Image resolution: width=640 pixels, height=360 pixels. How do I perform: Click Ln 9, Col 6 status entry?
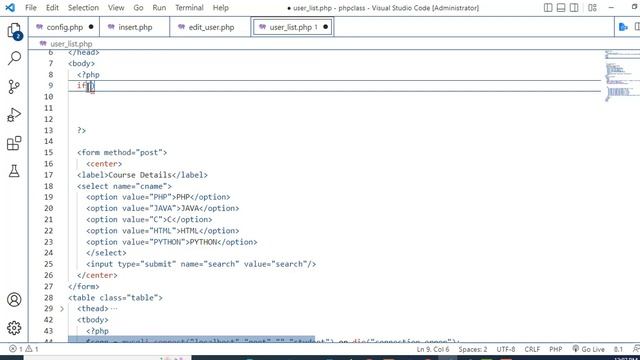click(x=433, y=349)
